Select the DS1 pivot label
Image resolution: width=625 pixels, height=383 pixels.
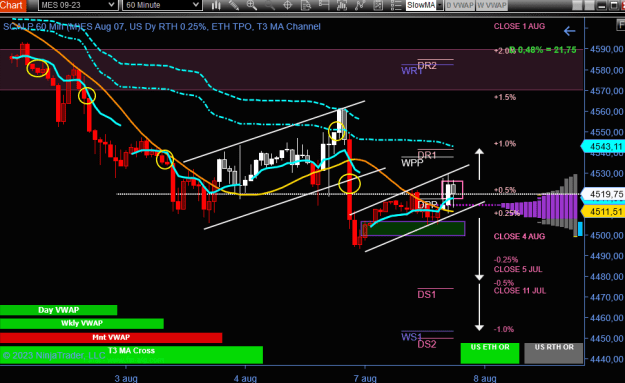(426, 295)
